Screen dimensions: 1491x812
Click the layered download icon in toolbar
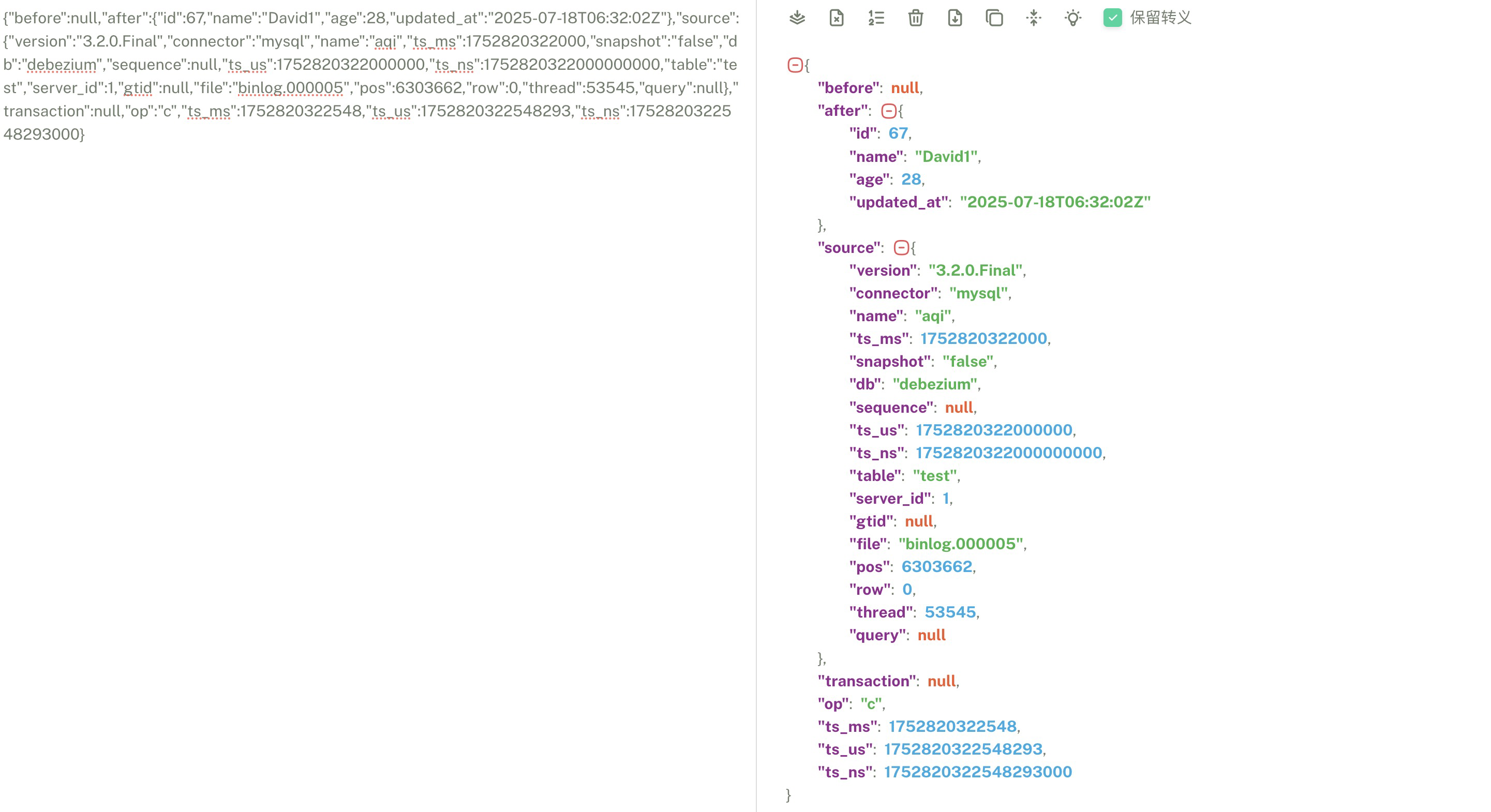[797, 18]
